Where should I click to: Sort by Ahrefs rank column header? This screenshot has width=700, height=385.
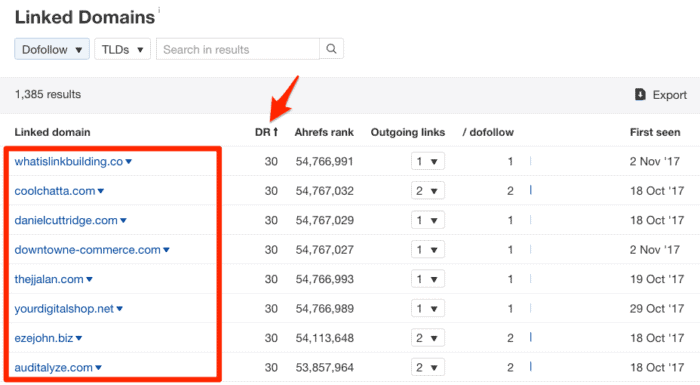324,132
